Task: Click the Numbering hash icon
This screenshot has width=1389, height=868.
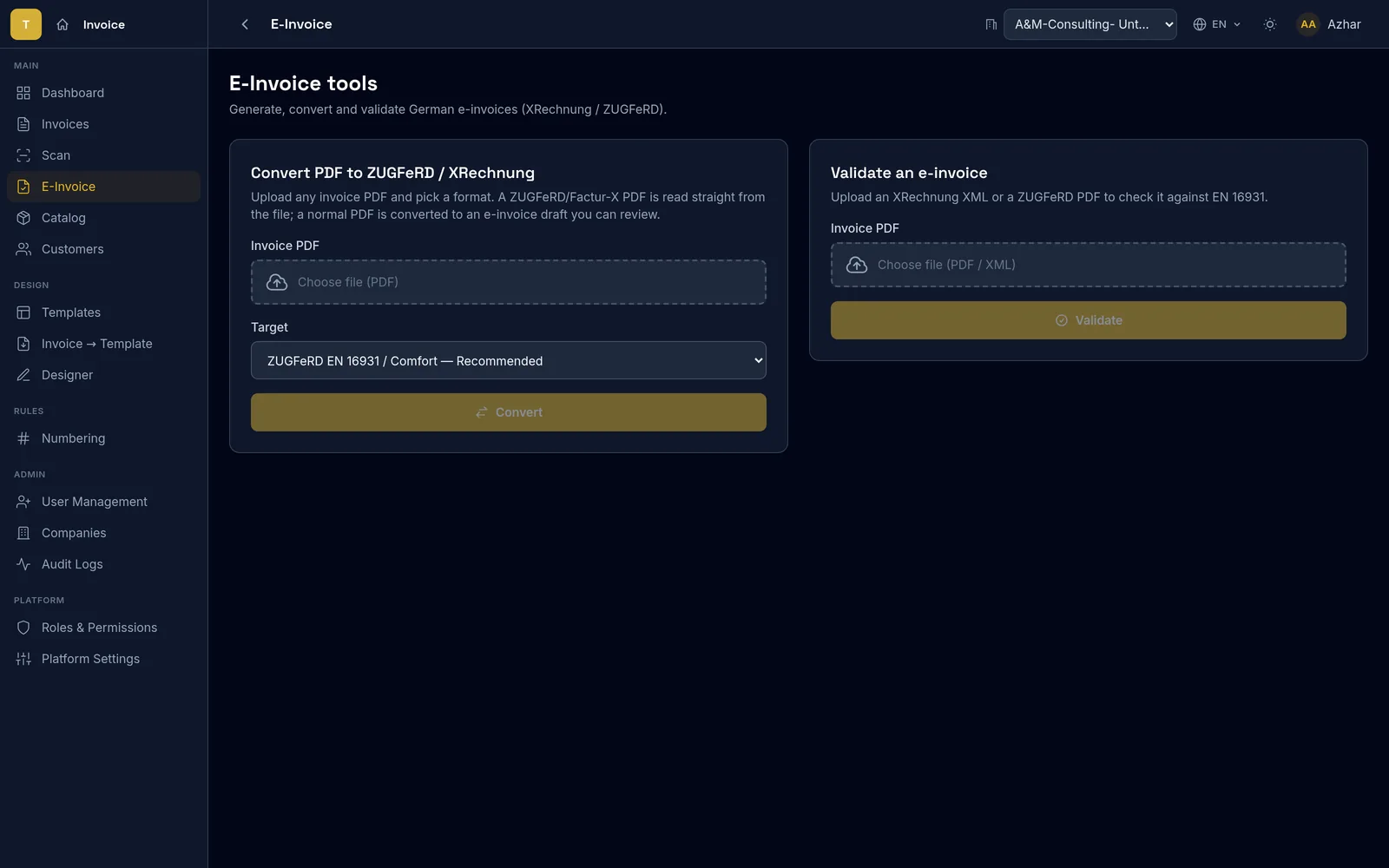Action: 23,438
